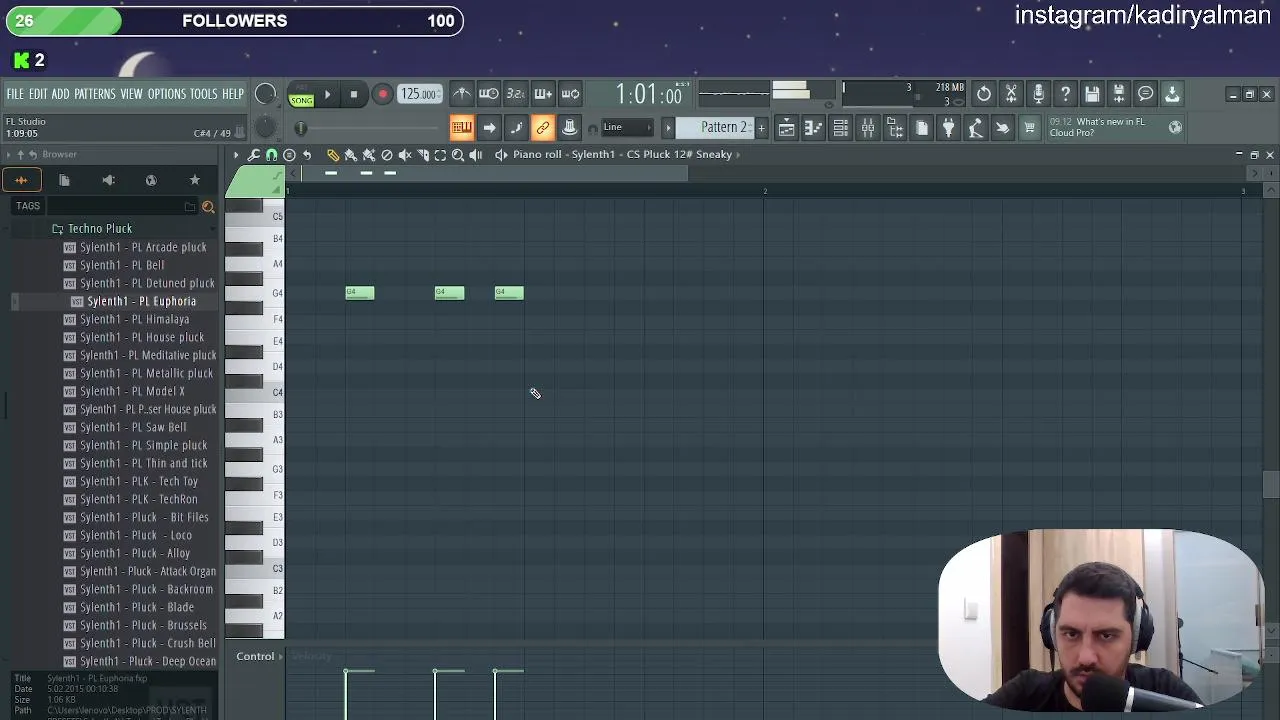Open the piano roll wrench tools menu
The width and height of the screenshot is (1280, 720).
point(254,155)
